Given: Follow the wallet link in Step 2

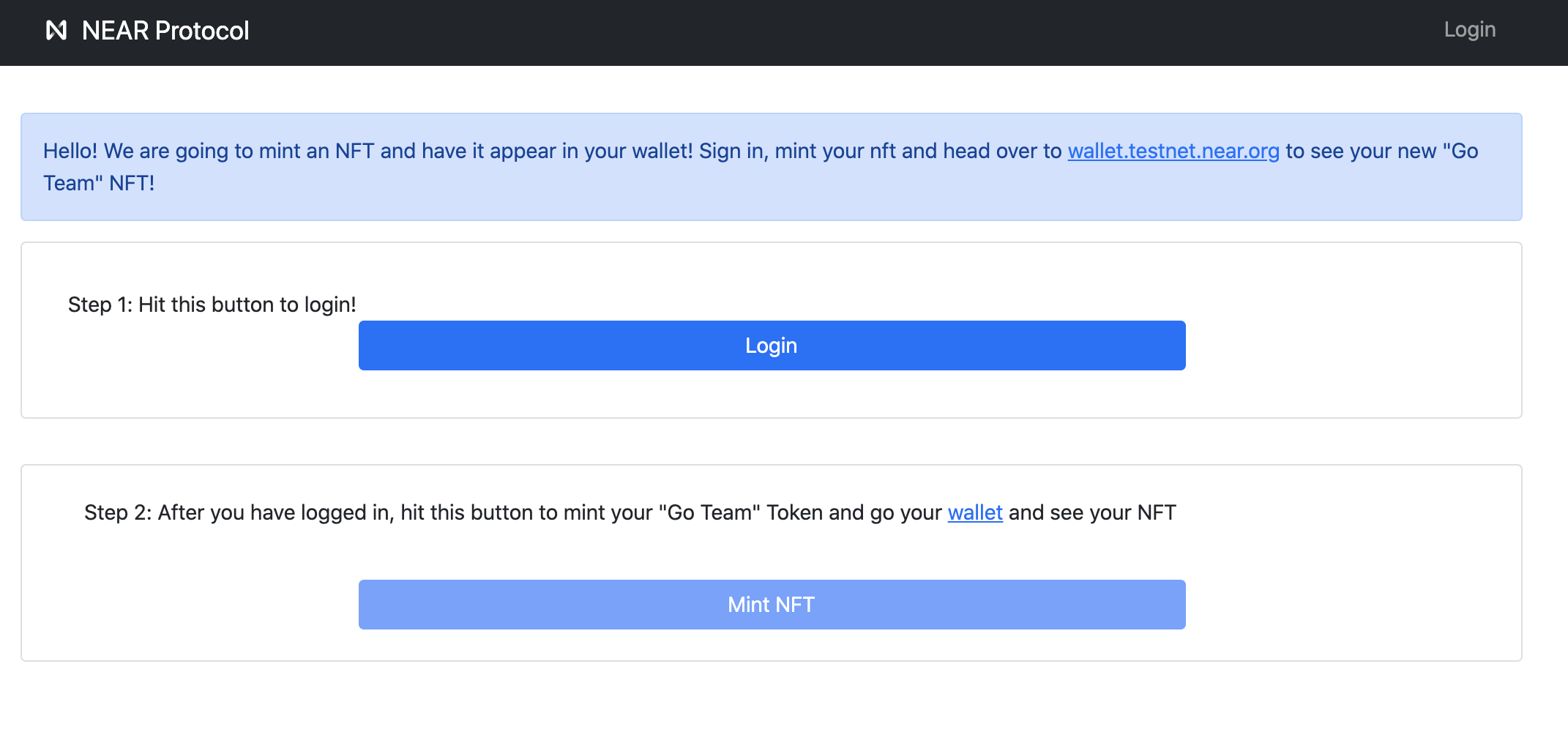Looking at the screenshot, I should tap(974, 512).
